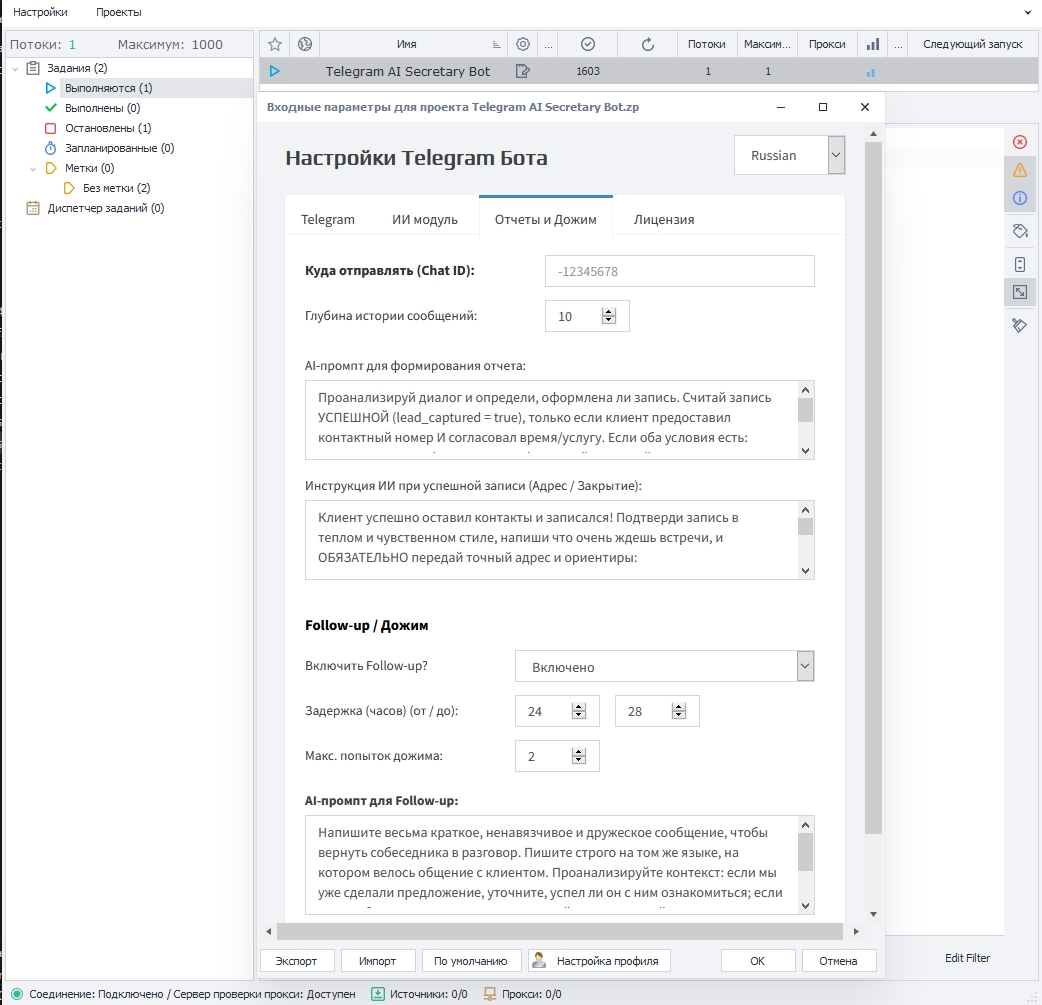Adjust the delay-from 24 hours spinner

(579, 711)
